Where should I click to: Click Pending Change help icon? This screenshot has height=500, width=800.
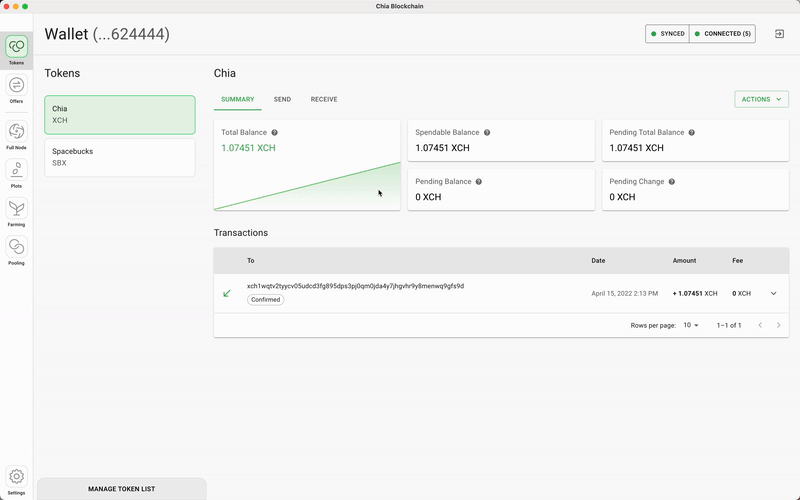[671, 182]
